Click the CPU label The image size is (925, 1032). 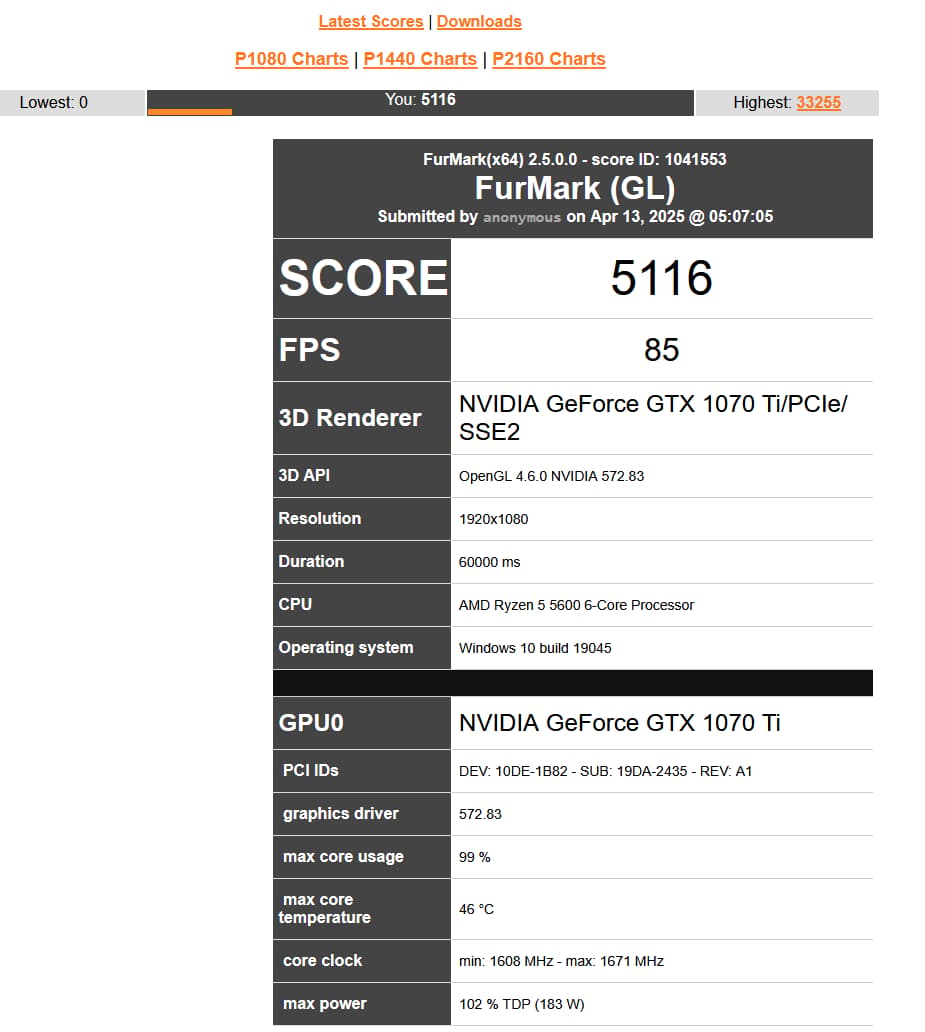tap(295, 604)
